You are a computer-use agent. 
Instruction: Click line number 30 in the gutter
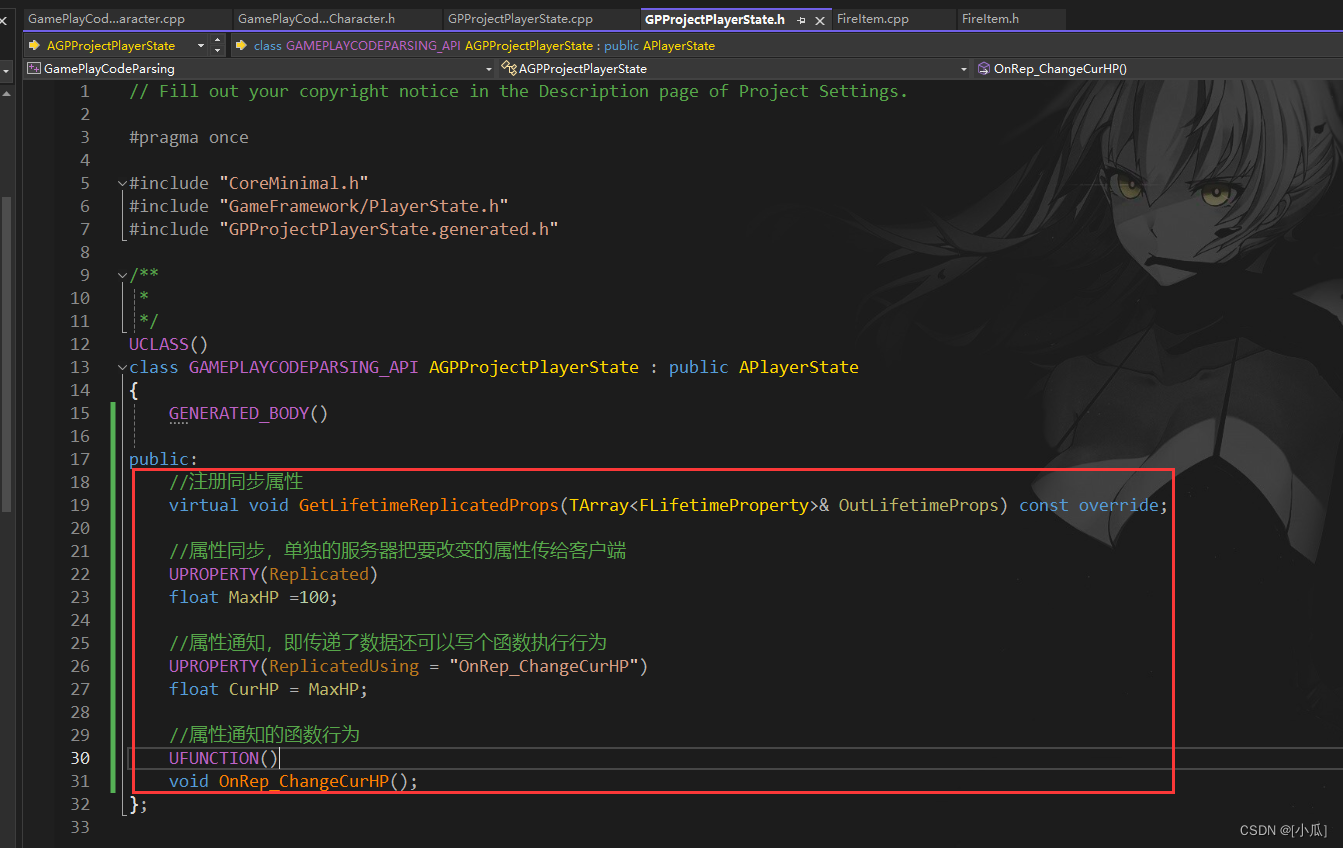tap(79, 758)
